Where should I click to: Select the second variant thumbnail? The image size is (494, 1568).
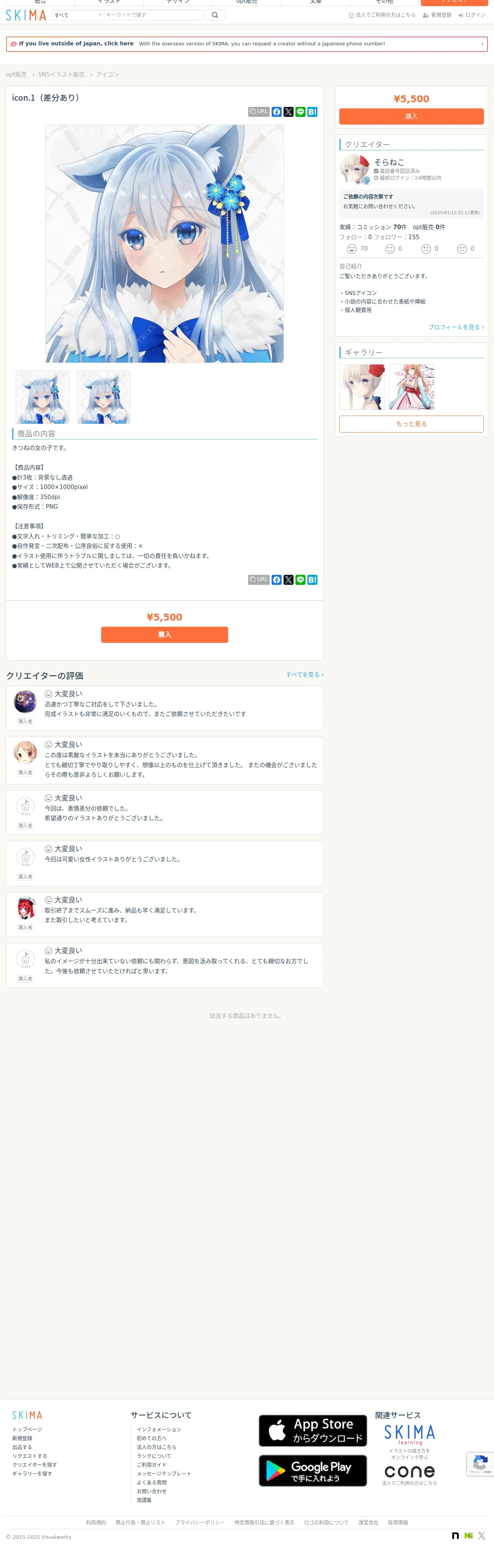tap(103, 398)
